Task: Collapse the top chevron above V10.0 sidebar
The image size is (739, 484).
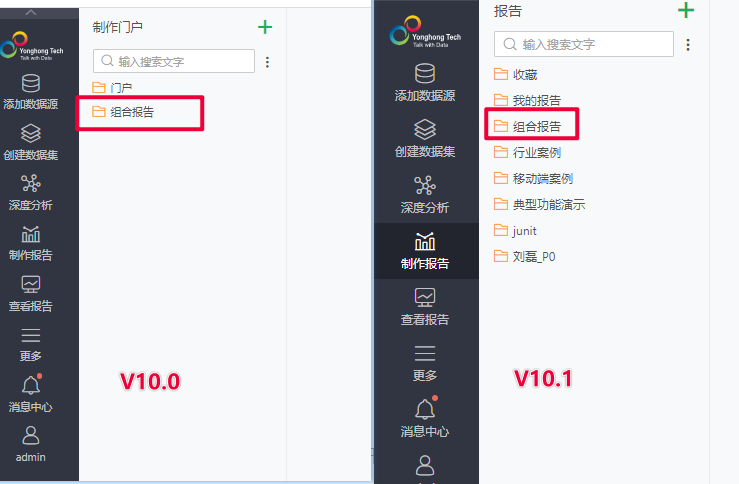Action: click(x=31, y=13)
